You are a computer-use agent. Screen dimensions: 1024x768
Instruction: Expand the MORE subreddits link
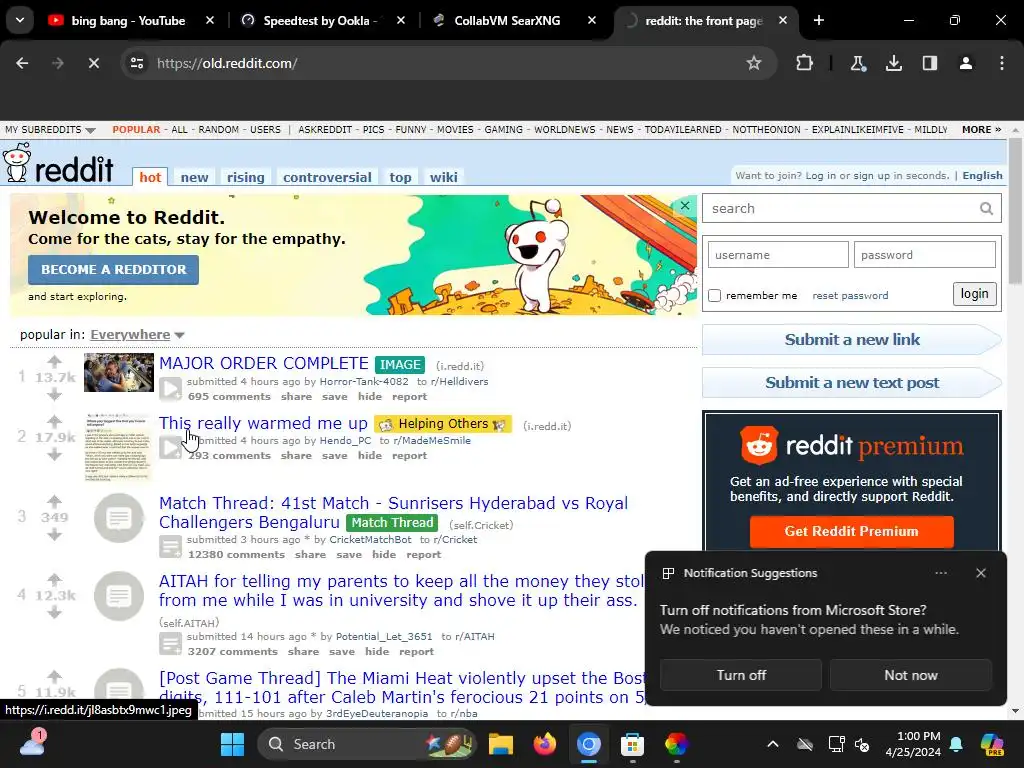click(982, 129)
